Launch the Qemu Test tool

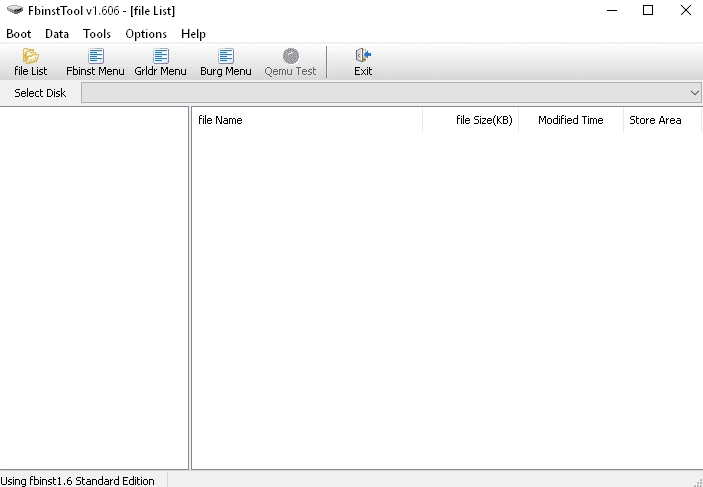[291, 62]
